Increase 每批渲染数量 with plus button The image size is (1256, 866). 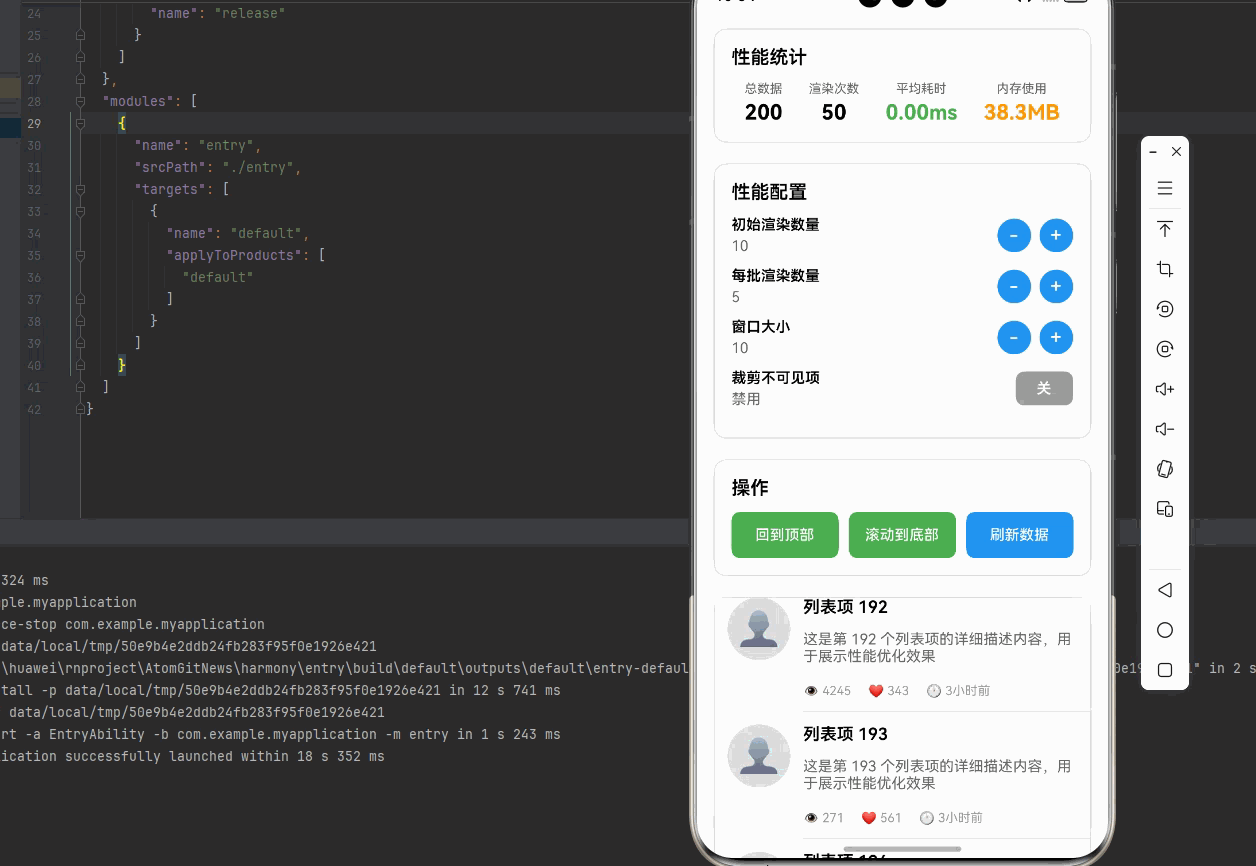(x=1056, y=287)
